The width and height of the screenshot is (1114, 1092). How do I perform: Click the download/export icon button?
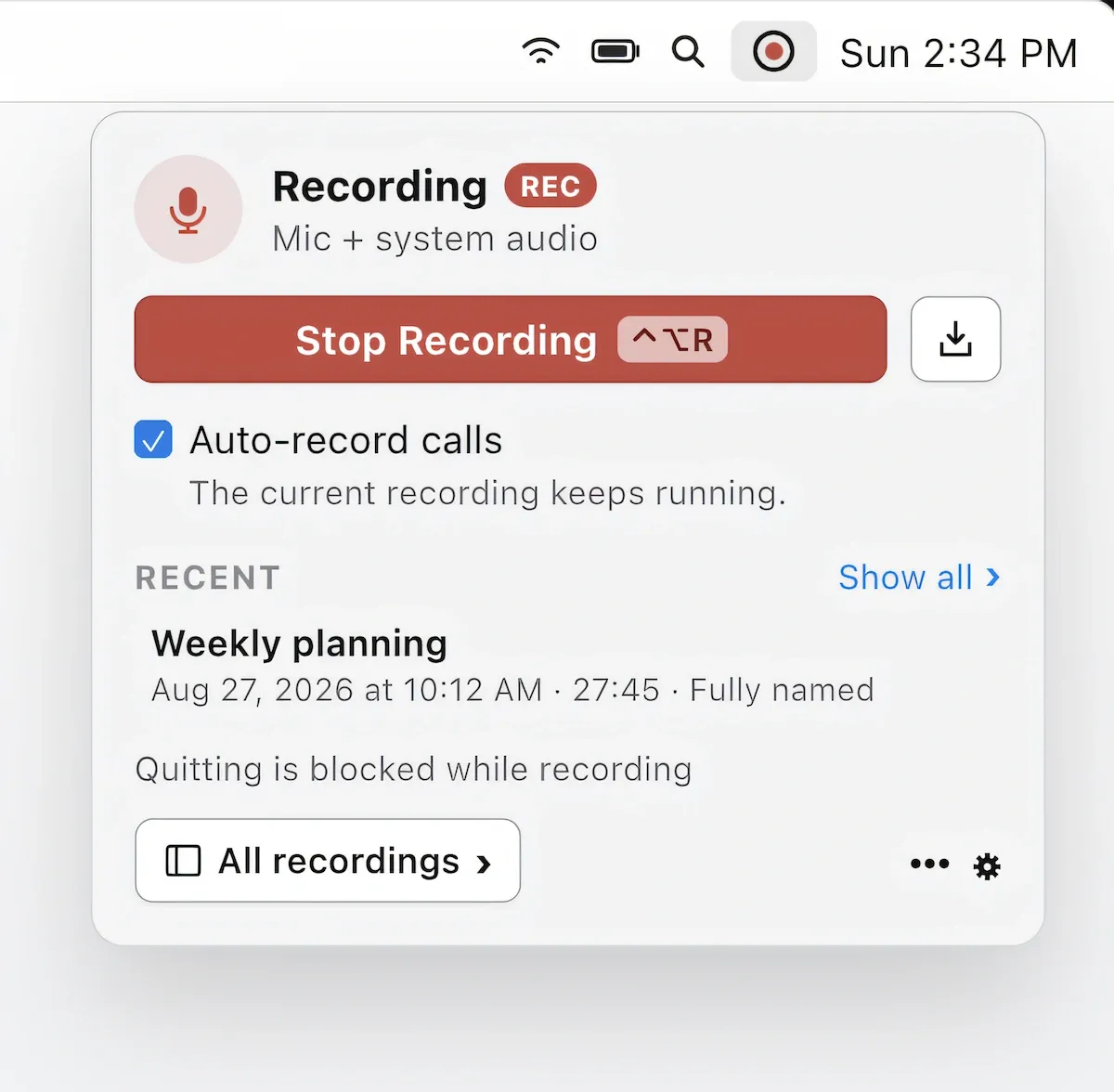[x=955, y=339]
